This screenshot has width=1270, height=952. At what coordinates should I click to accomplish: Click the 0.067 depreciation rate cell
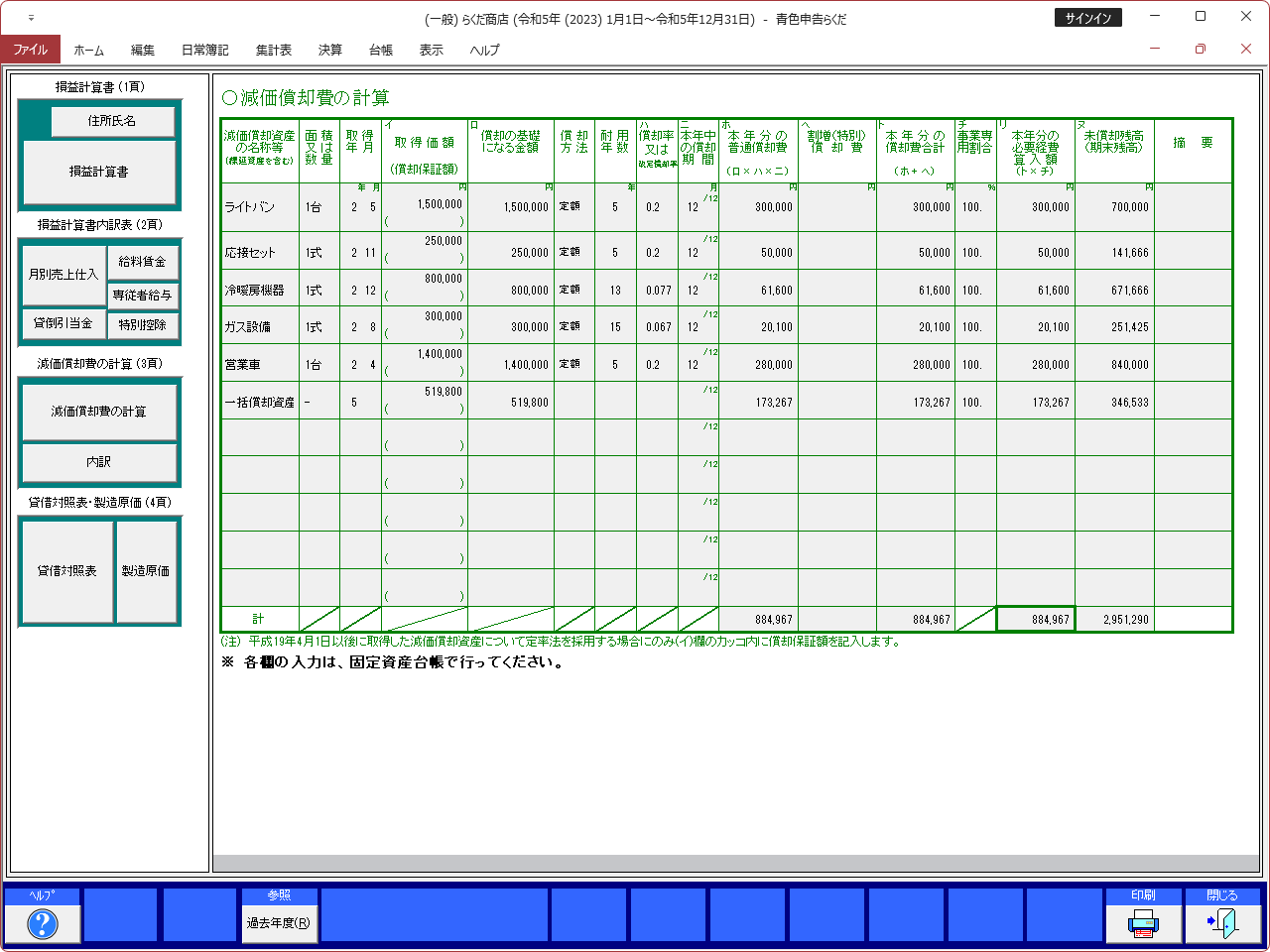point(657,326)
